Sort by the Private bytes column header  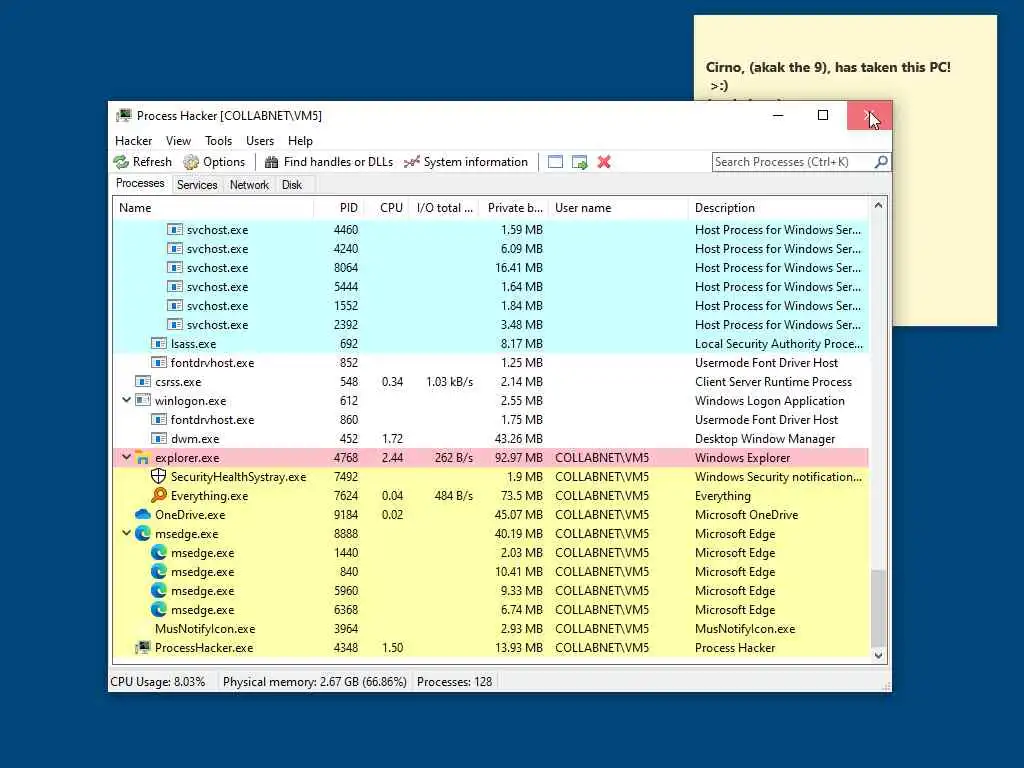tap(514, 208)
